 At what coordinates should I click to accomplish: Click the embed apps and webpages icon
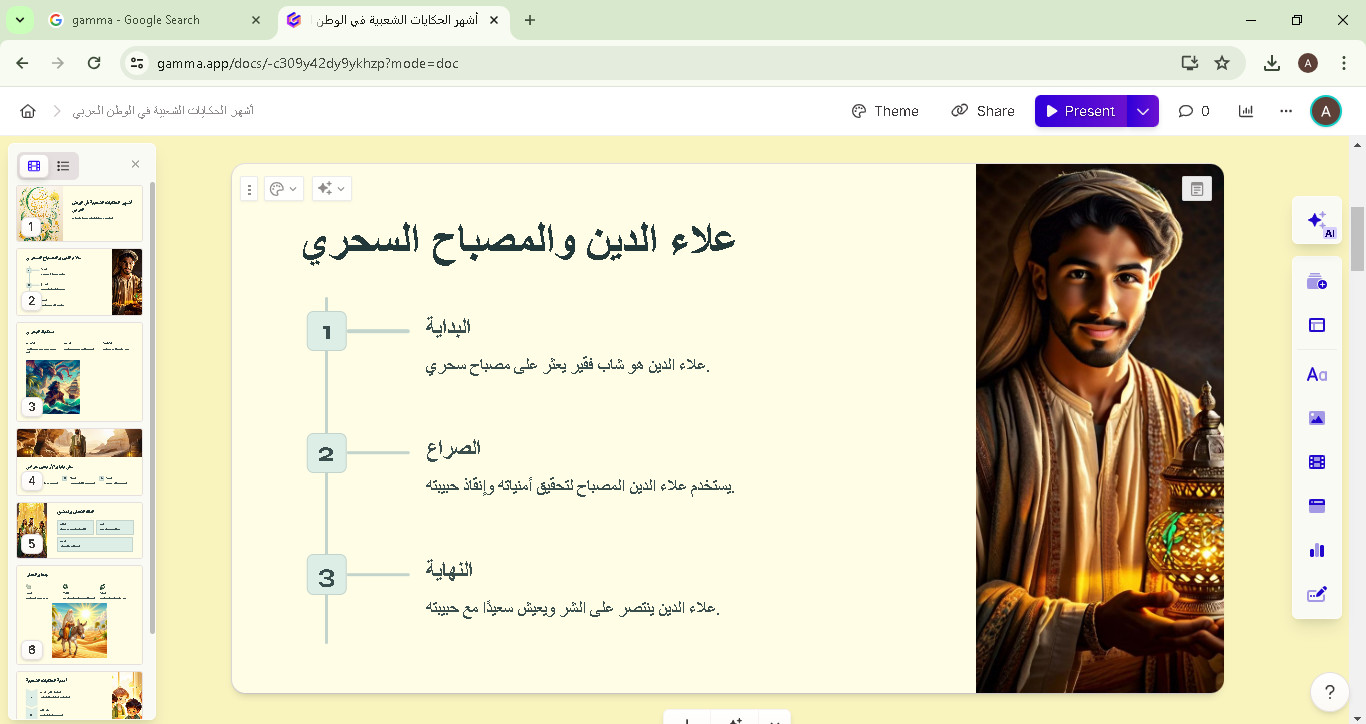pos(1316,506)
